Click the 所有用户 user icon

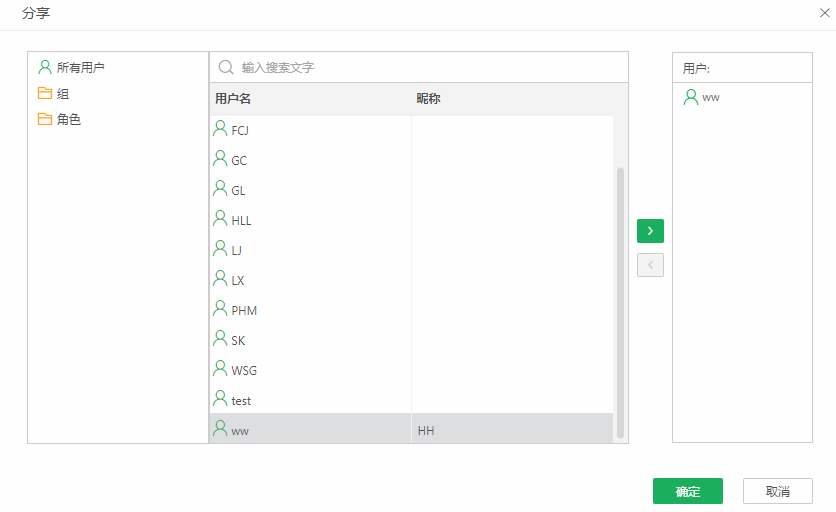(44, 67)
